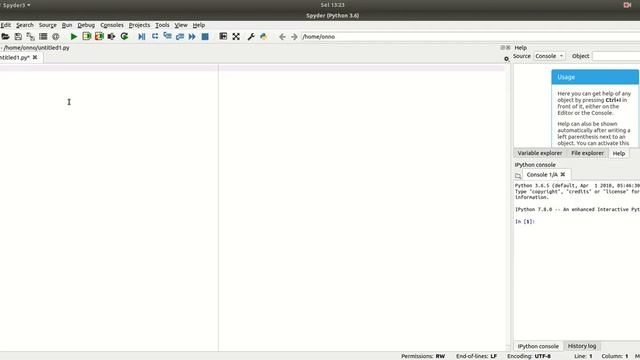Click the IPython In [1]: prompt
The width and height of the screenshot is (640, 360).
[524, 222]
